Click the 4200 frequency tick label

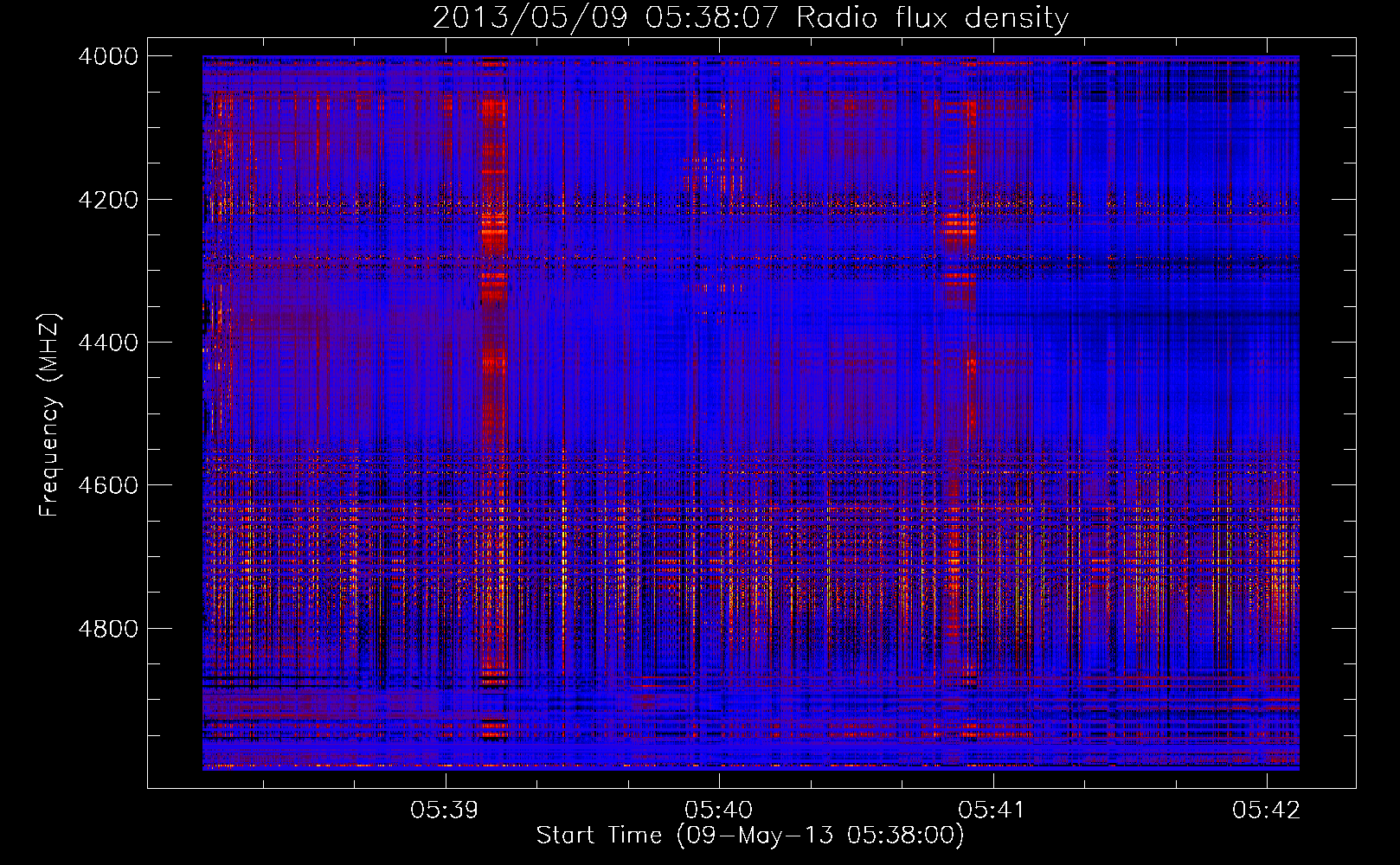click(108, 200)
